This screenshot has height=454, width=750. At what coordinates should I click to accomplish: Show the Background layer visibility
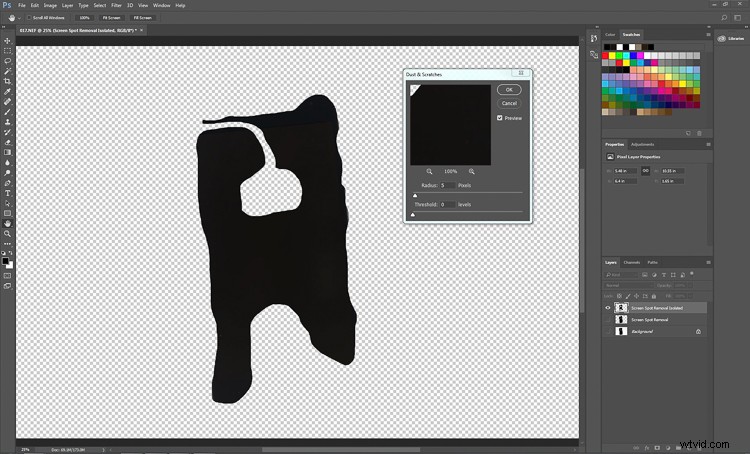(x=607, y=331)
